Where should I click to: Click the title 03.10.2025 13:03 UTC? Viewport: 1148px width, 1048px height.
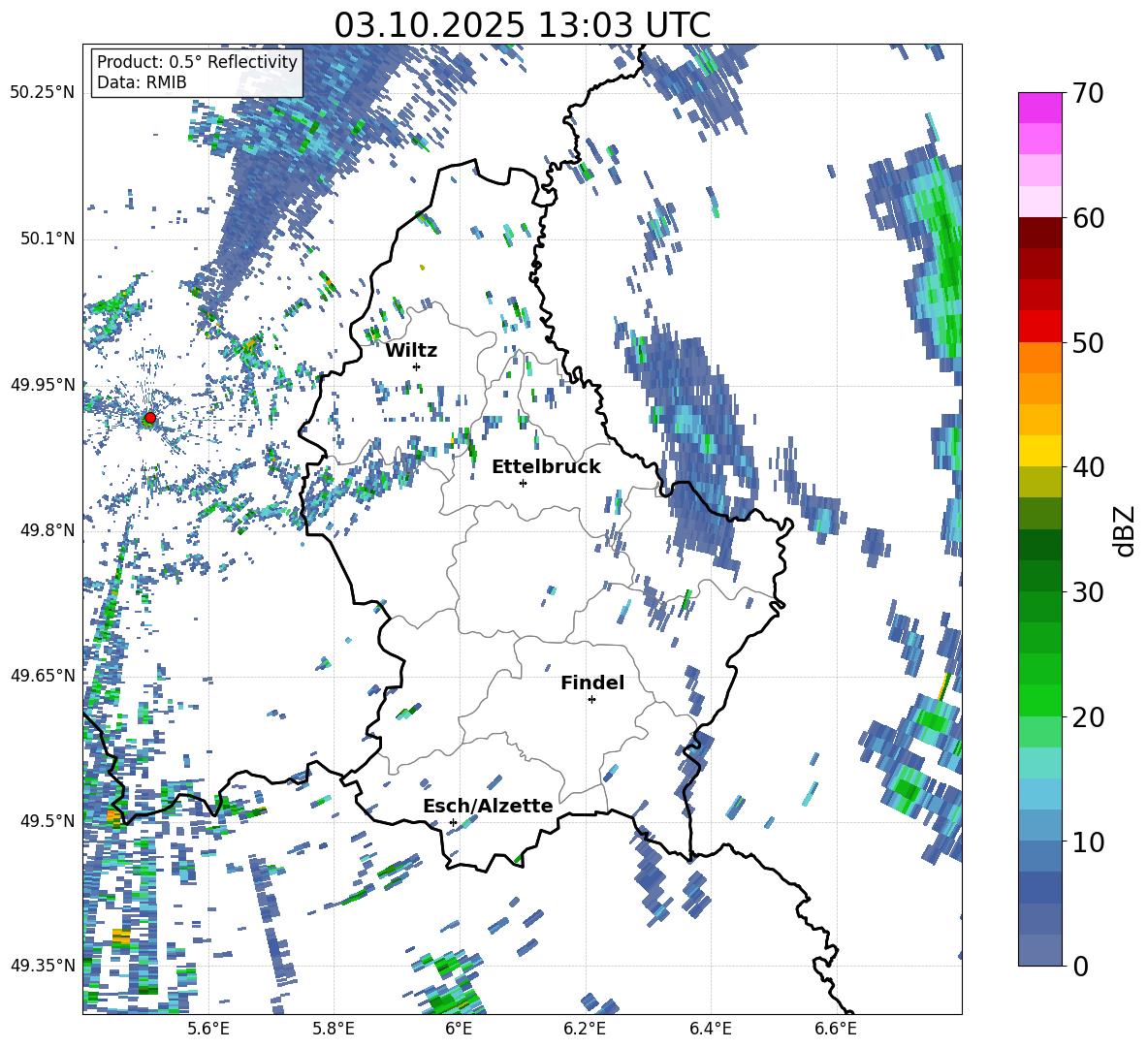tap(522, 25)
